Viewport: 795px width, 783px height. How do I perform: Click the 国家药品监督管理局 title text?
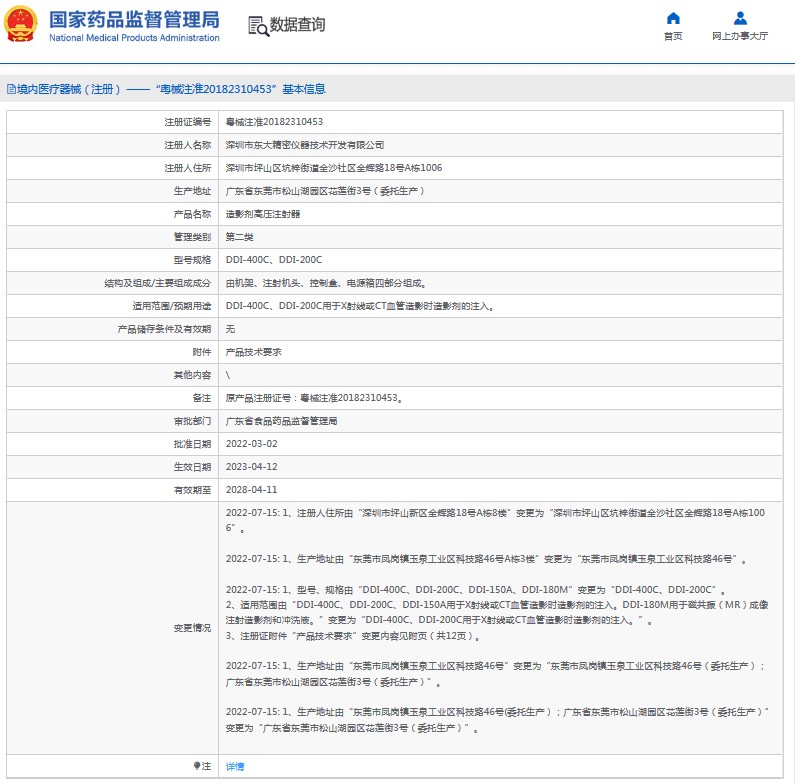(134, 19)
